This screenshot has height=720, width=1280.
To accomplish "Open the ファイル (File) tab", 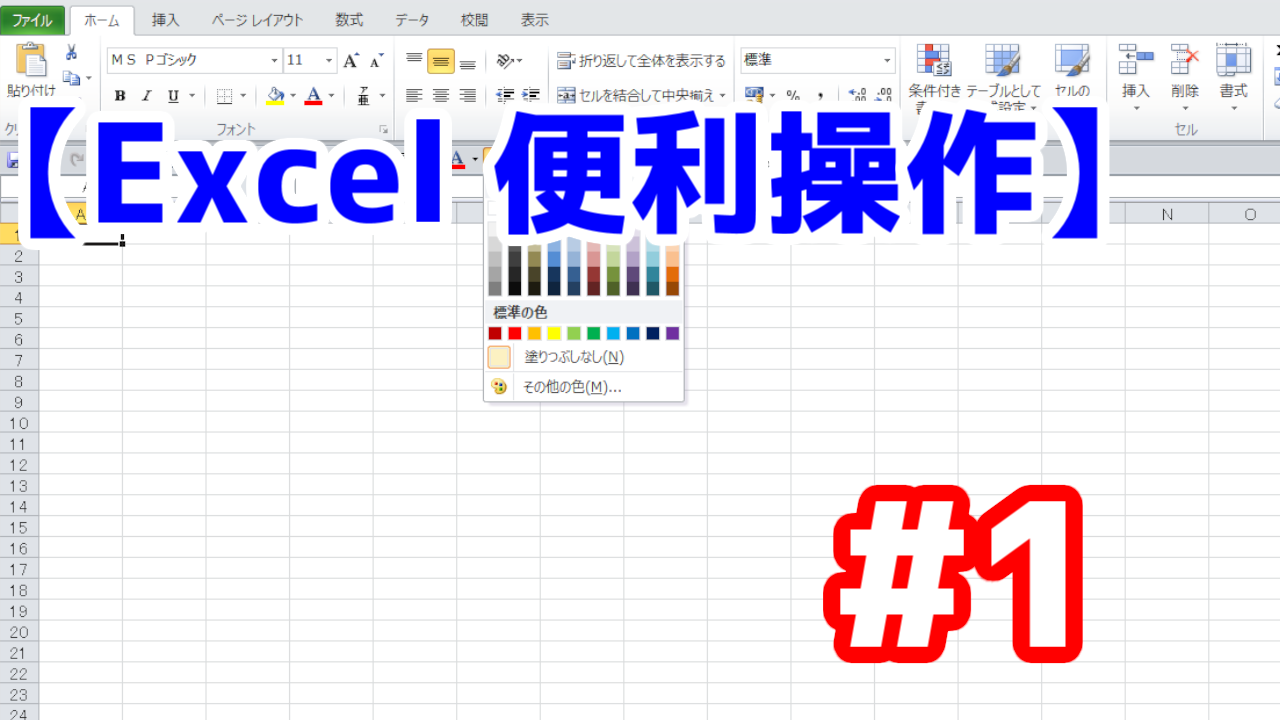I will tap(33, 20).
